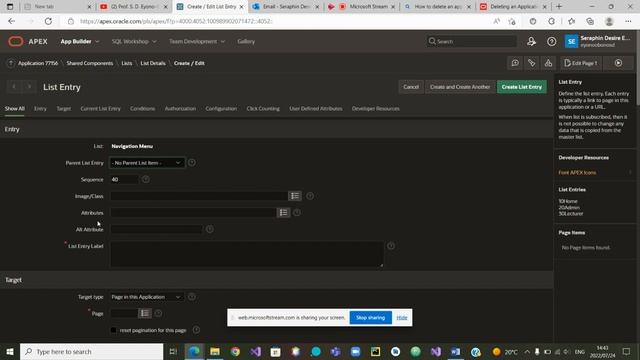Click Create and Create Another button
This screenshot has width=640, height=360.
point(460,87)
